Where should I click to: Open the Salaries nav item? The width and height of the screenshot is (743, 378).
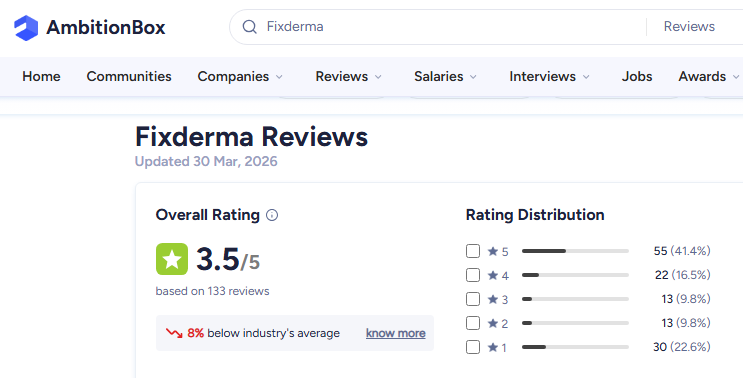click(439, 76)
